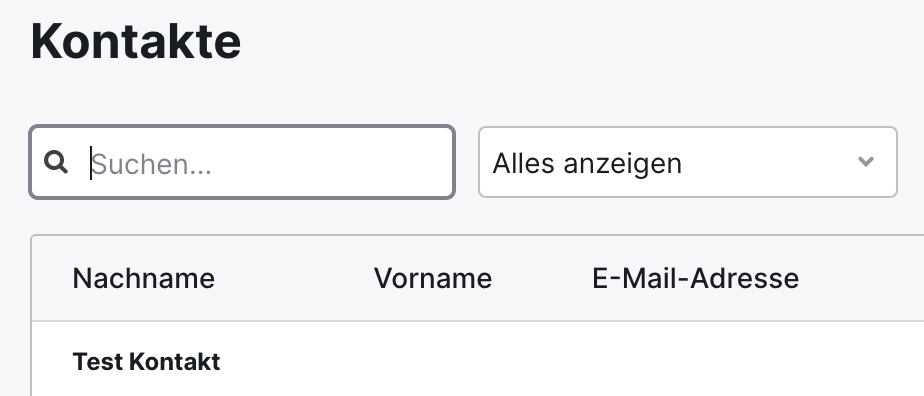This screenshot has height=396, width=924.
Task: Click the chevron arrow in Alles anzeigen
Action: [x=865, y=161]
